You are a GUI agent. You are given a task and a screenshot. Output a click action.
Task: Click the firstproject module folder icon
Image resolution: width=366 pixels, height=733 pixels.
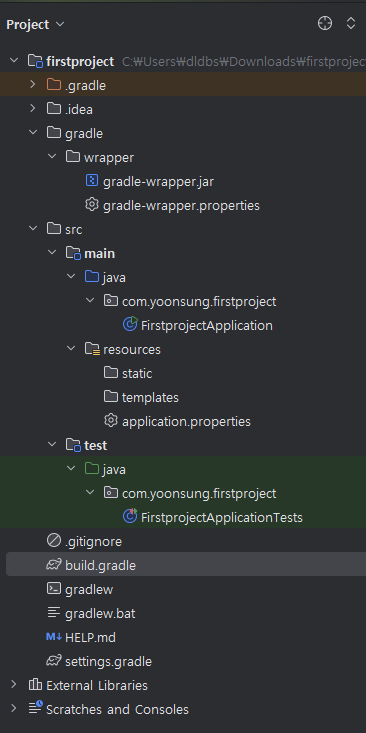(36, 61)
